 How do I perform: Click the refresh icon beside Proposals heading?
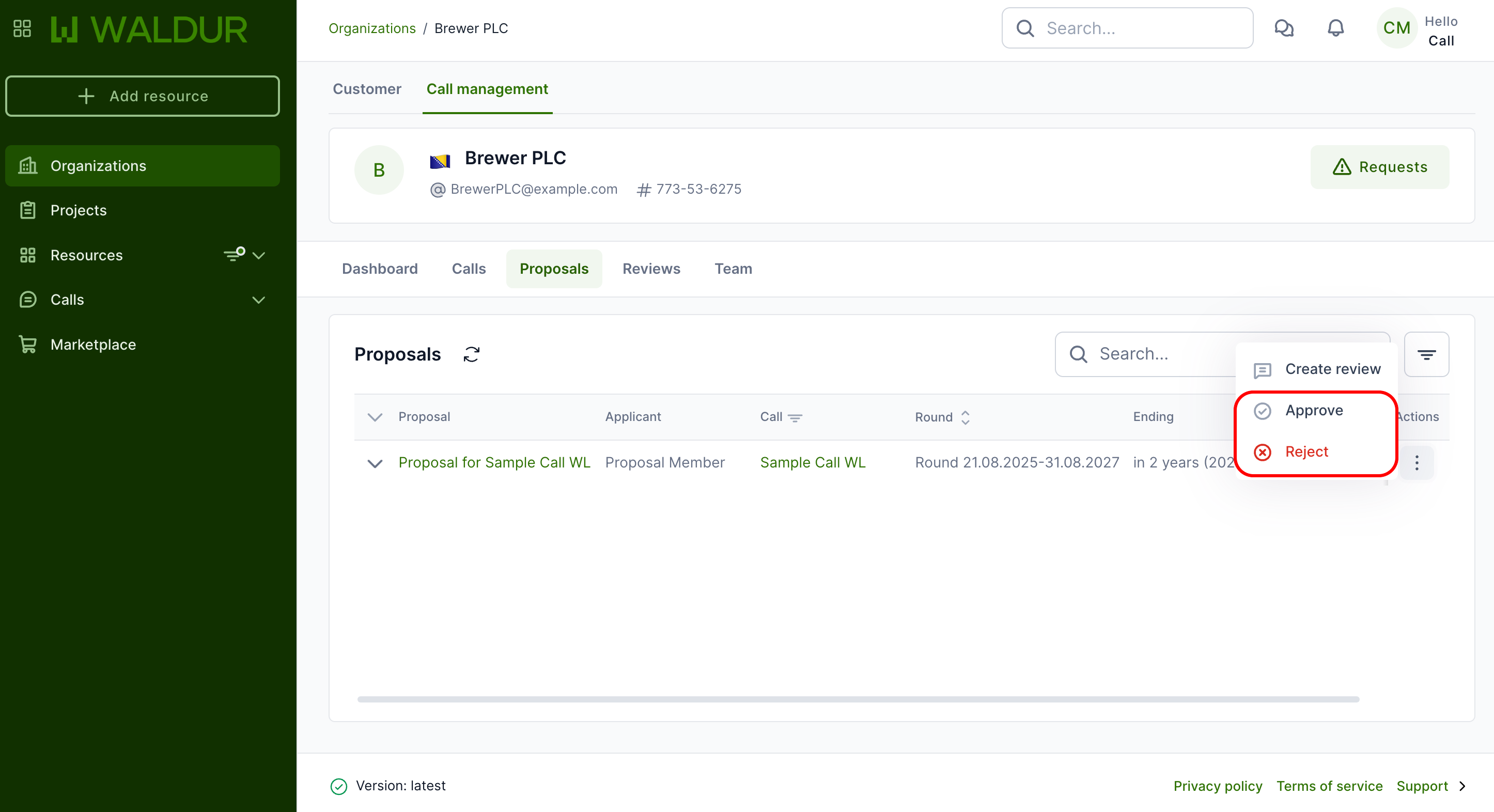(472, 354)
